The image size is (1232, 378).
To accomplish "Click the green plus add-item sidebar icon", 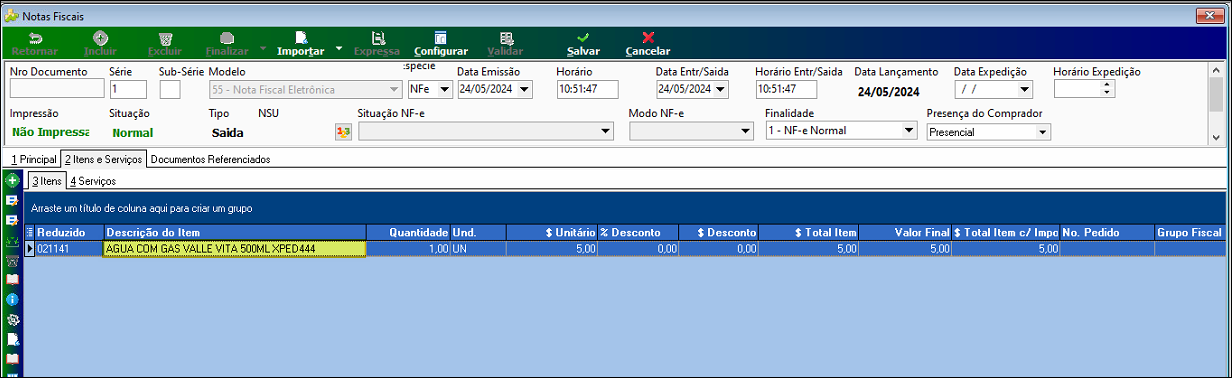I will pyautogui.click(x=13, y=181).
